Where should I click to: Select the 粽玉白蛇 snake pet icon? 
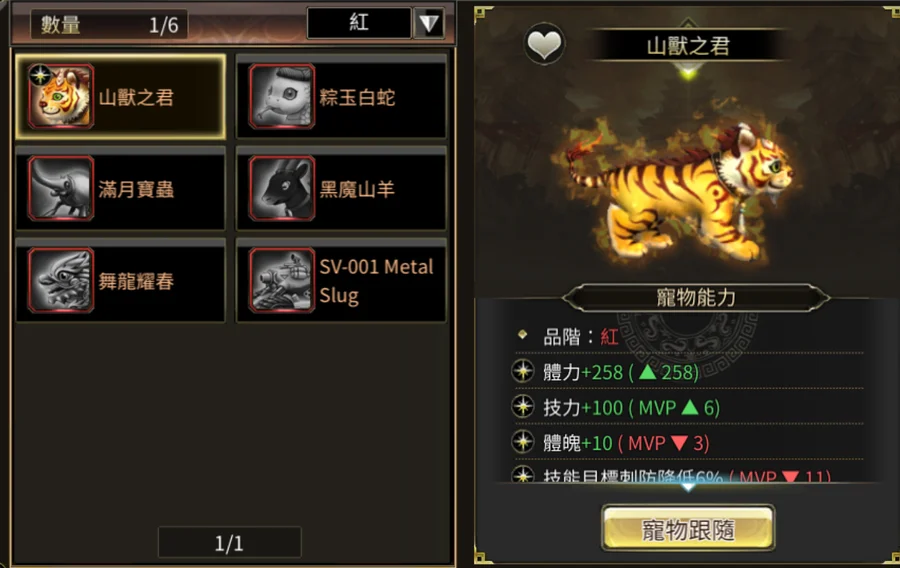281,96
